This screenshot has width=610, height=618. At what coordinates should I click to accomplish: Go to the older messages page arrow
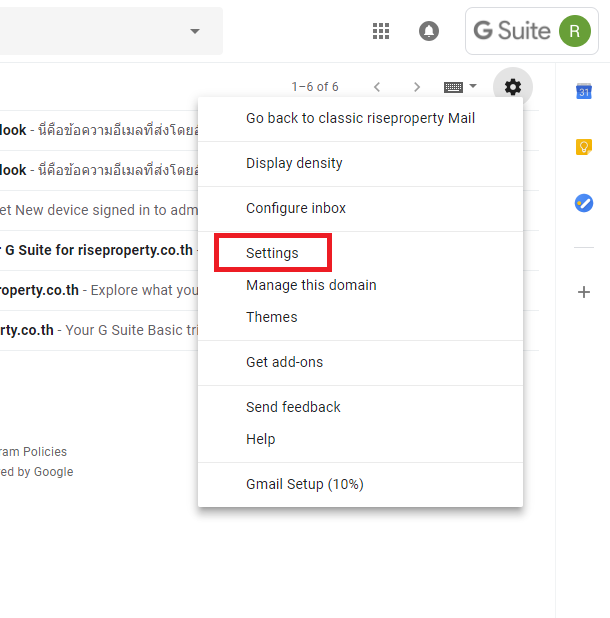click(x=417, y=87)
